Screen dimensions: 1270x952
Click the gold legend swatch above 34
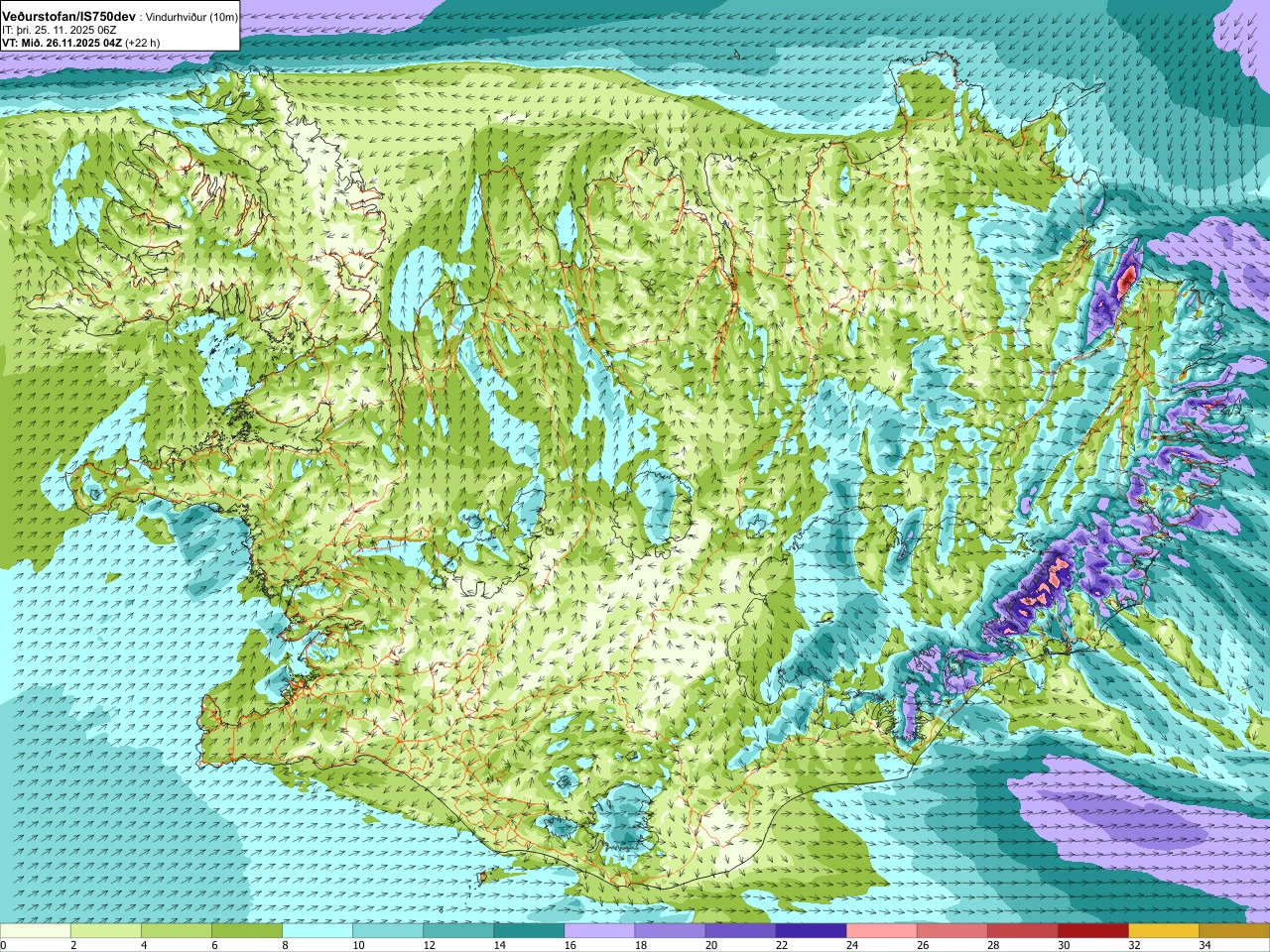1233,931
